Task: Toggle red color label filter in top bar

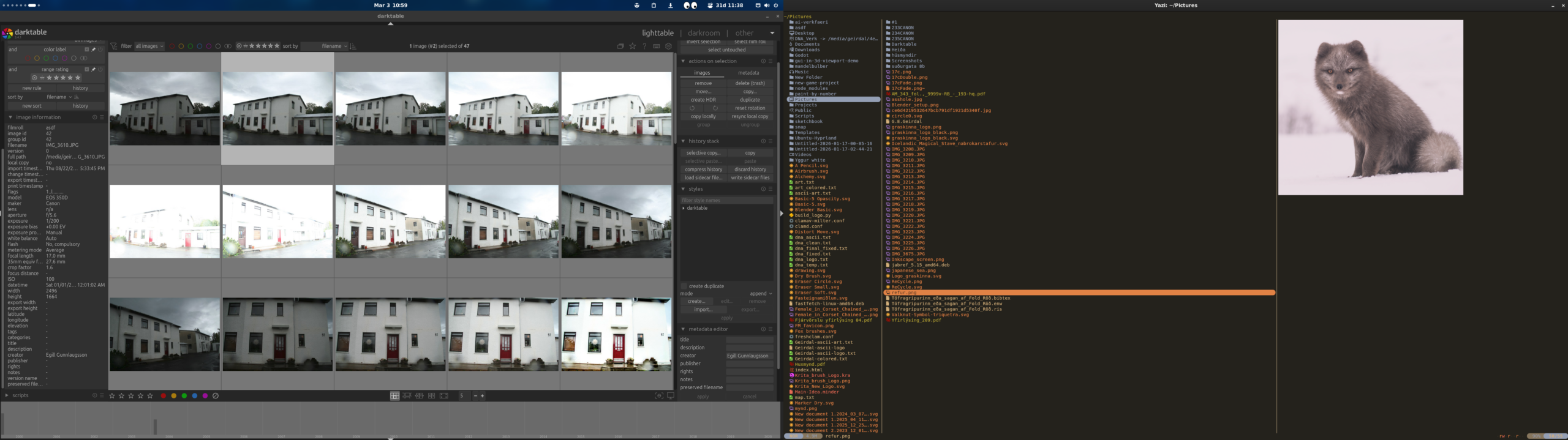Action: pyautogui.click(x=172, y=46)
